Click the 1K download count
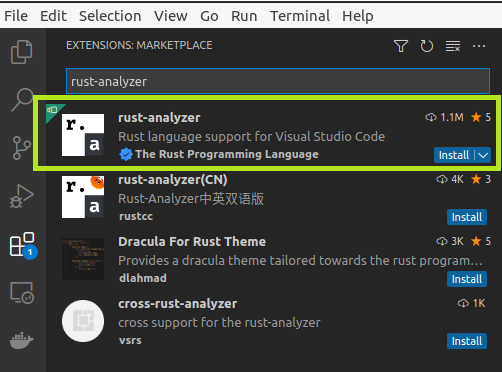This screenshot has width=502, height=372. [471, 303]
